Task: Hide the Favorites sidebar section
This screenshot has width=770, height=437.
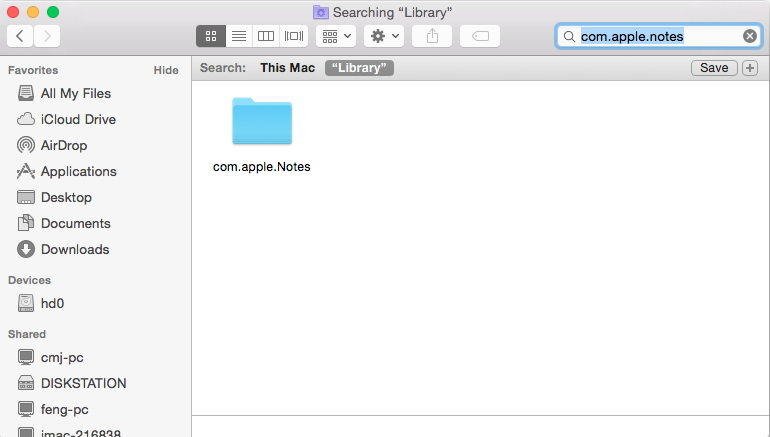Action: (x=165, y=70)
